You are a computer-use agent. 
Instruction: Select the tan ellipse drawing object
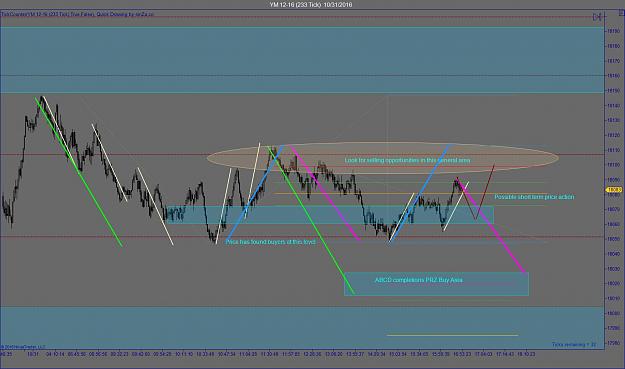pyautogui.click(x=383, y=158)
